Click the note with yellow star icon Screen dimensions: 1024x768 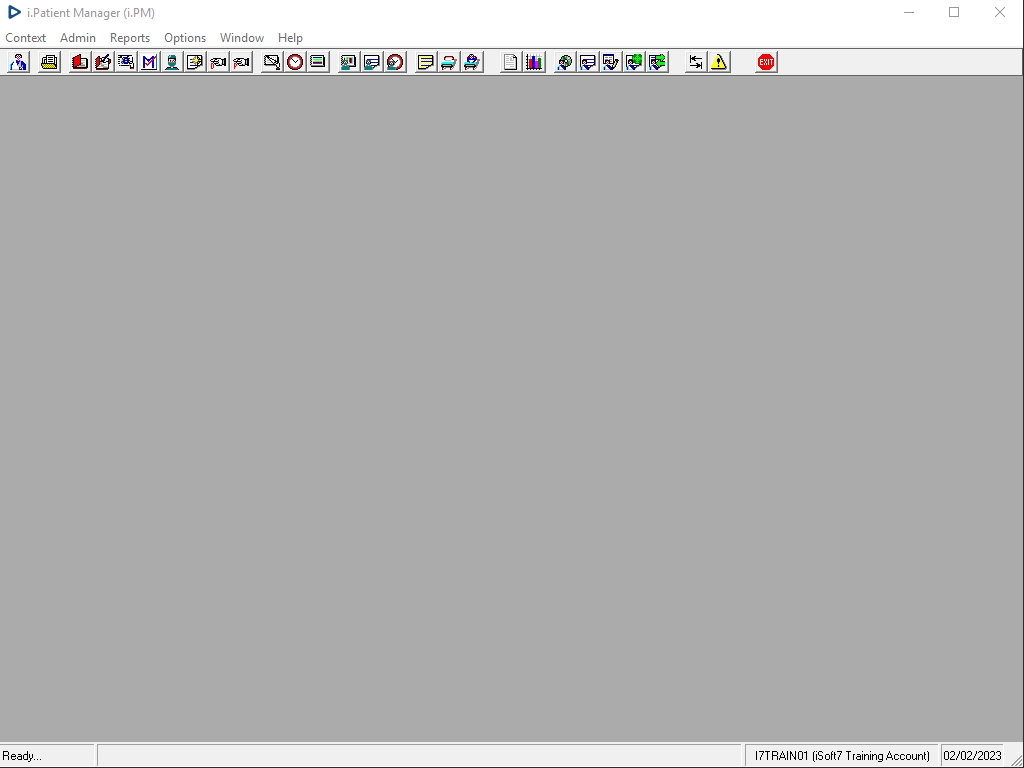(x=195, y=62)
